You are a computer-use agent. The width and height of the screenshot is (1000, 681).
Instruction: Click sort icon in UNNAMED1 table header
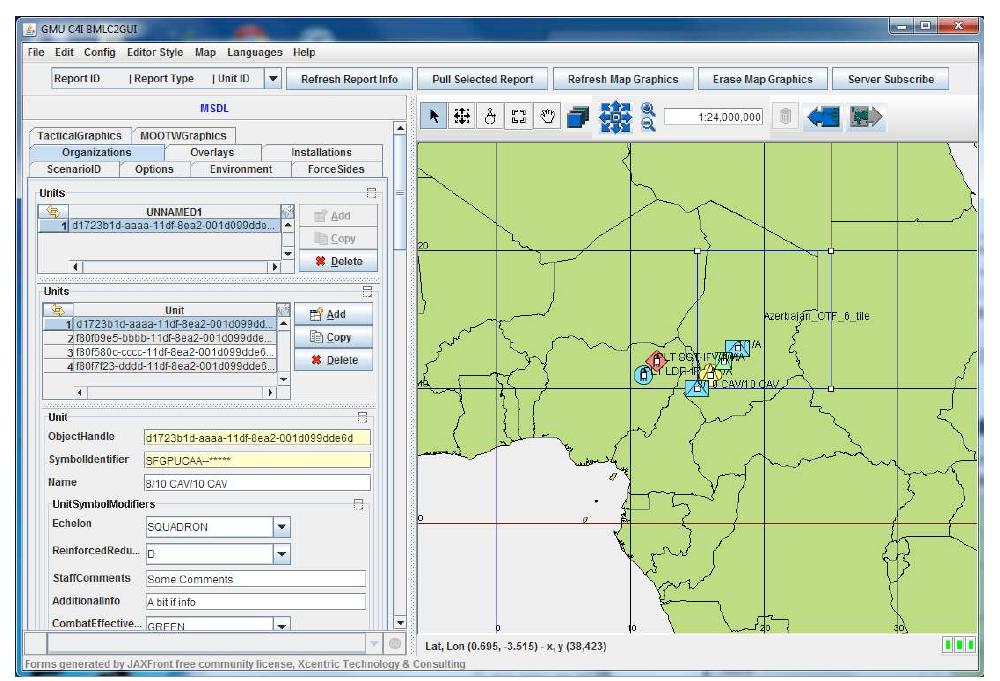(x=53, y=211)
